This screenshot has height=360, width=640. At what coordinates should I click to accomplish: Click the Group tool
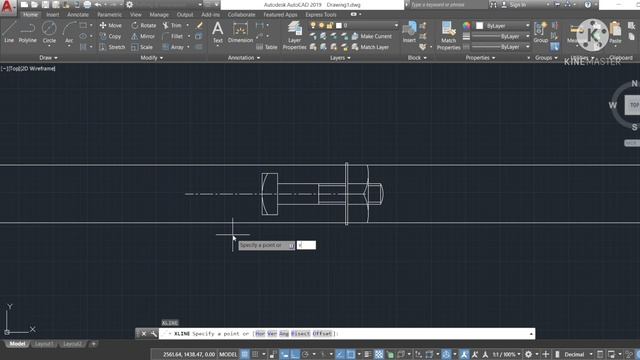coord(540,32)
